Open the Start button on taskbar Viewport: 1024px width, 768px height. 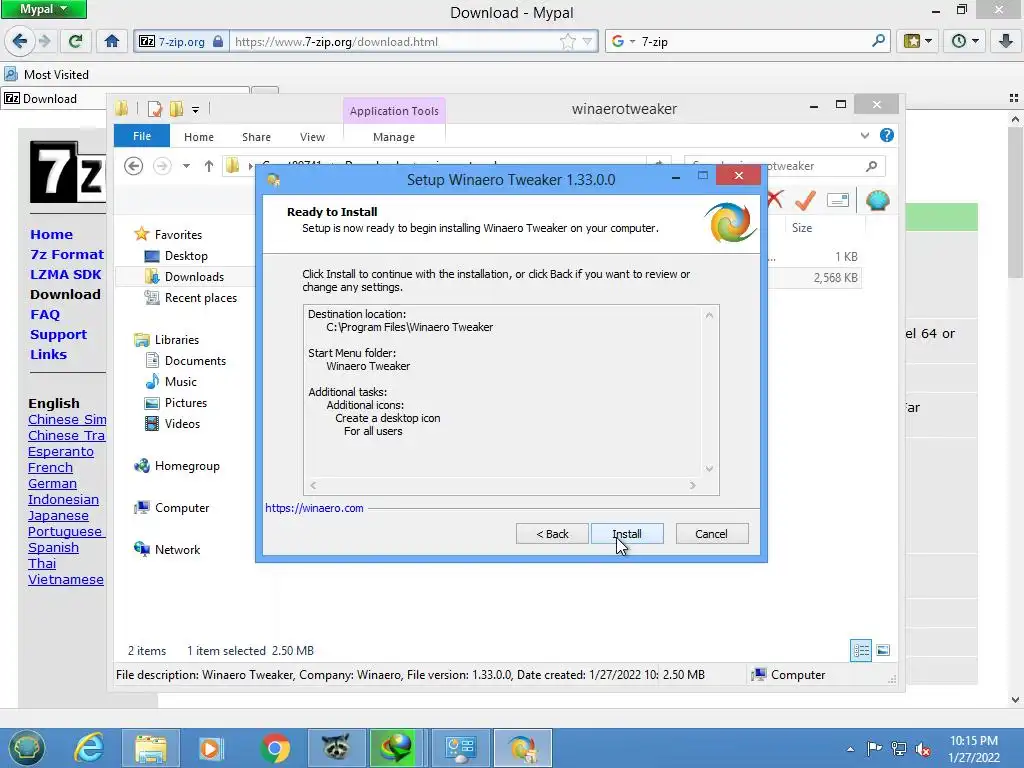pos(25,748)
